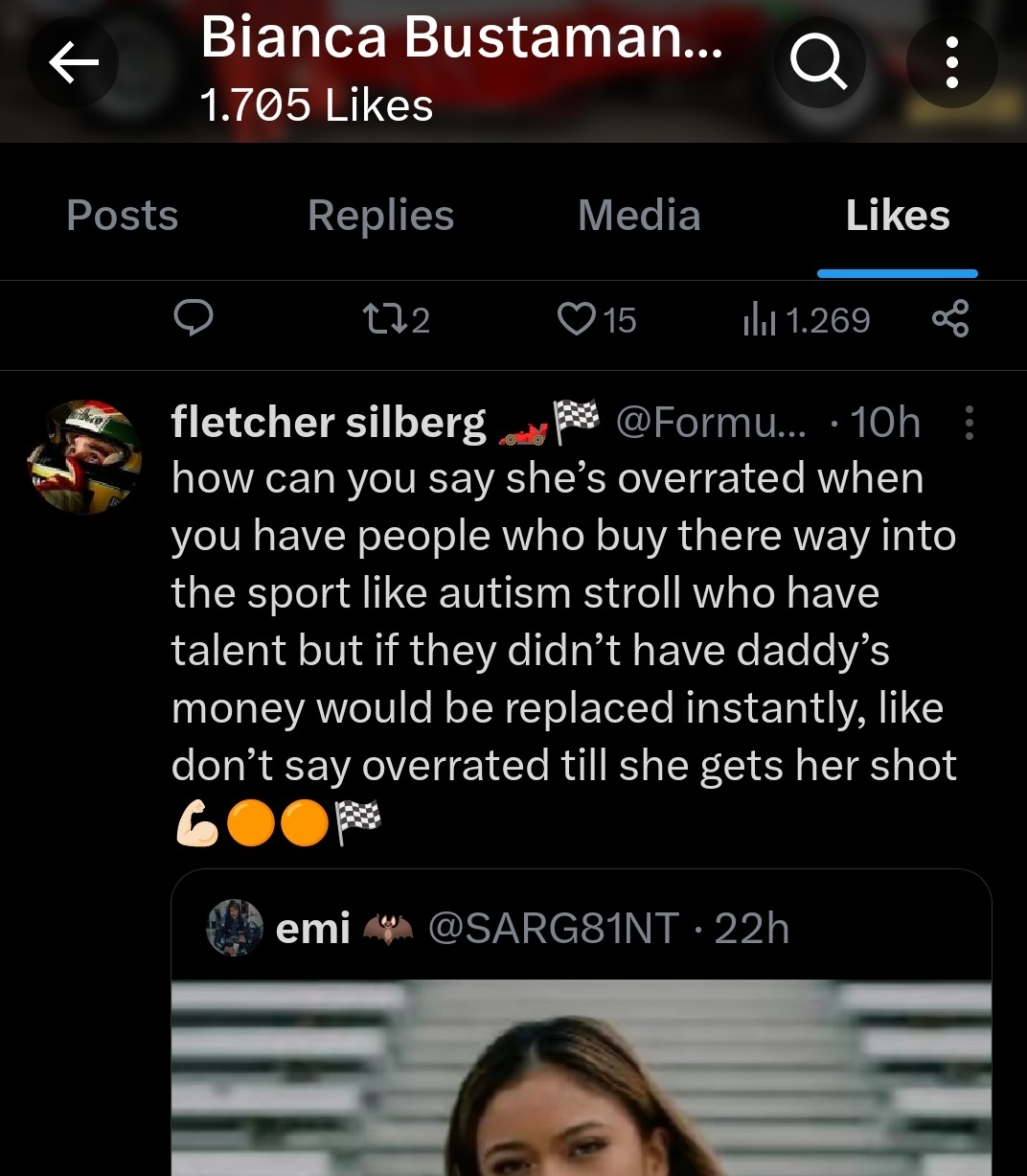
Task: Tap the reply speech bubble icon
Action: coord(194,319)
